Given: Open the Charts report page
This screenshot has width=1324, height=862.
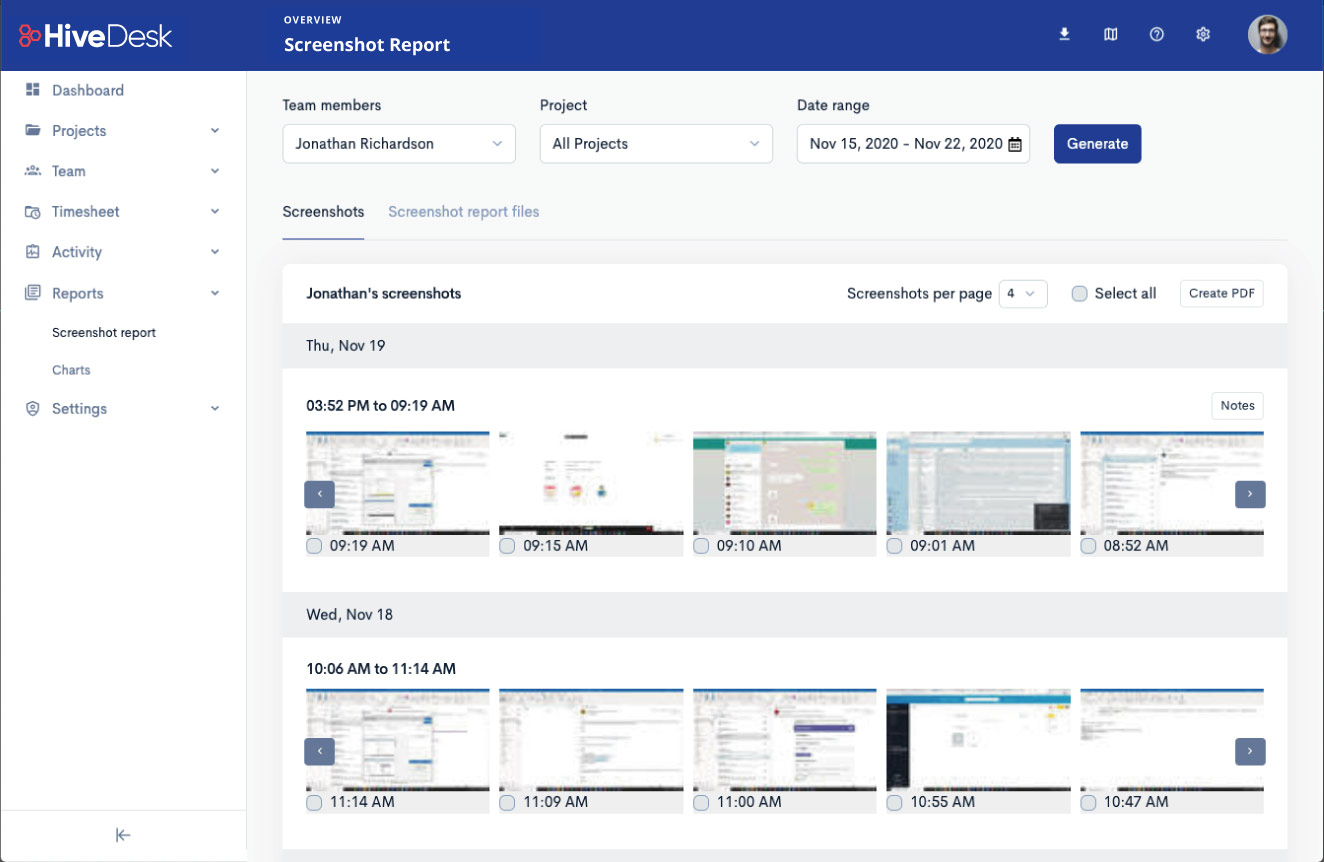Looking at the screenshot, I should (71, 369).
